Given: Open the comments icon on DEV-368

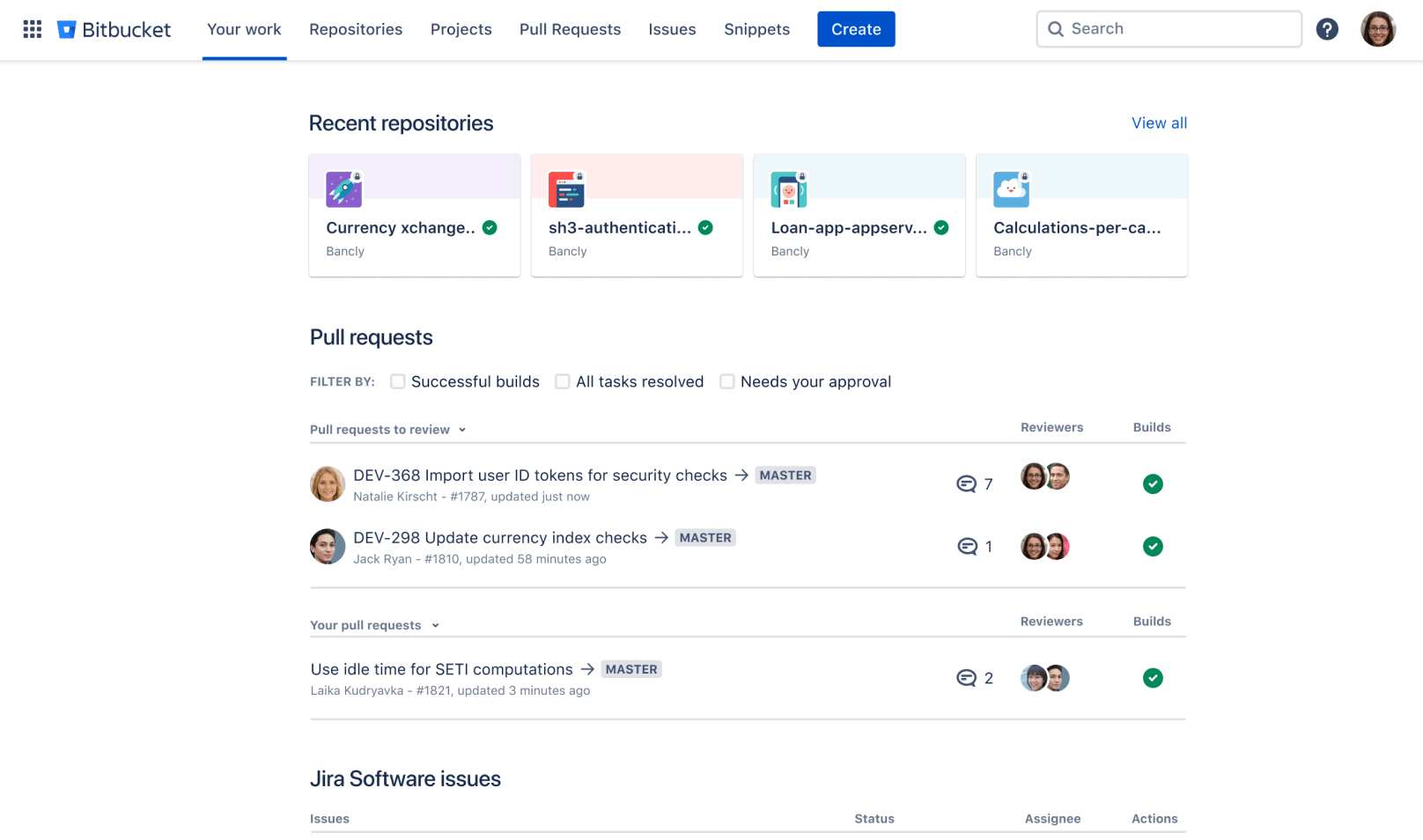Looking at the screenshot, I should (x=968, y=483).
